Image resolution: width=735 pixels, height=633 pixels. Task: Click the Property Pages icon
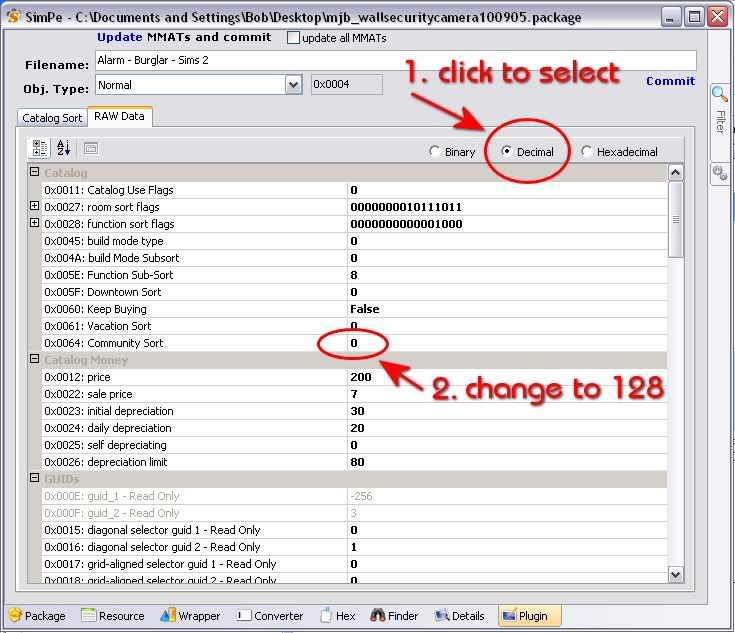coord(90,148)
